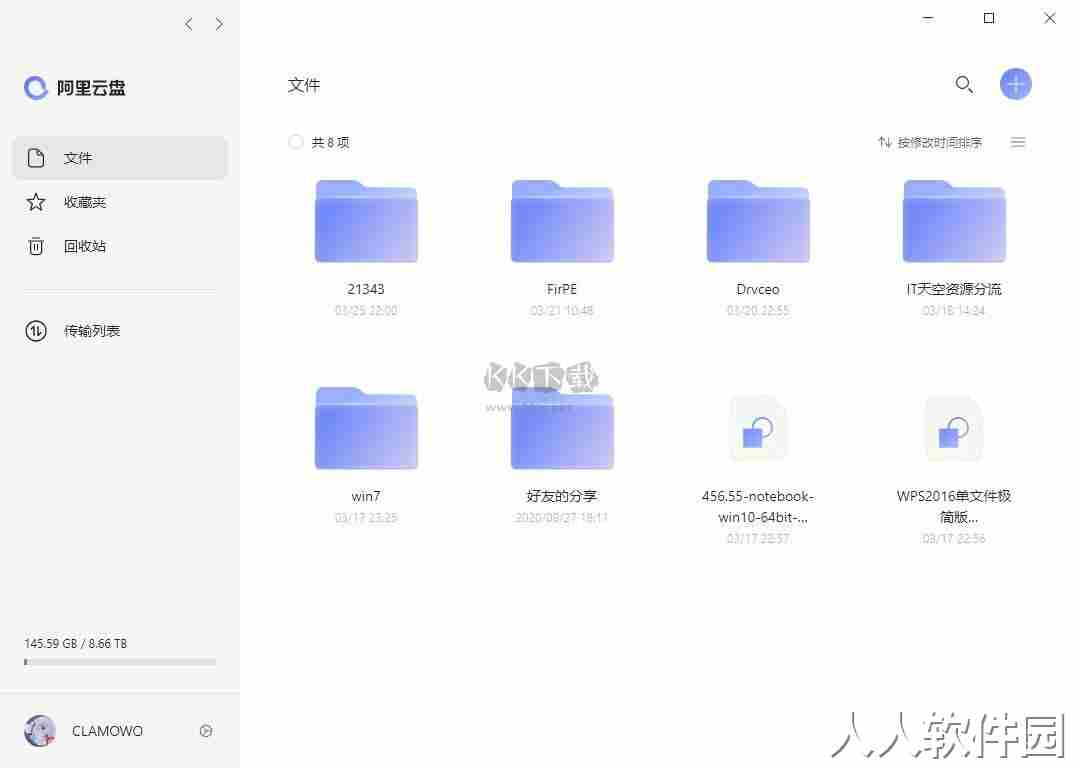Click the CLAMOWO user avatar
Screen dimensions: 1080x768
(x=40, y=731)
